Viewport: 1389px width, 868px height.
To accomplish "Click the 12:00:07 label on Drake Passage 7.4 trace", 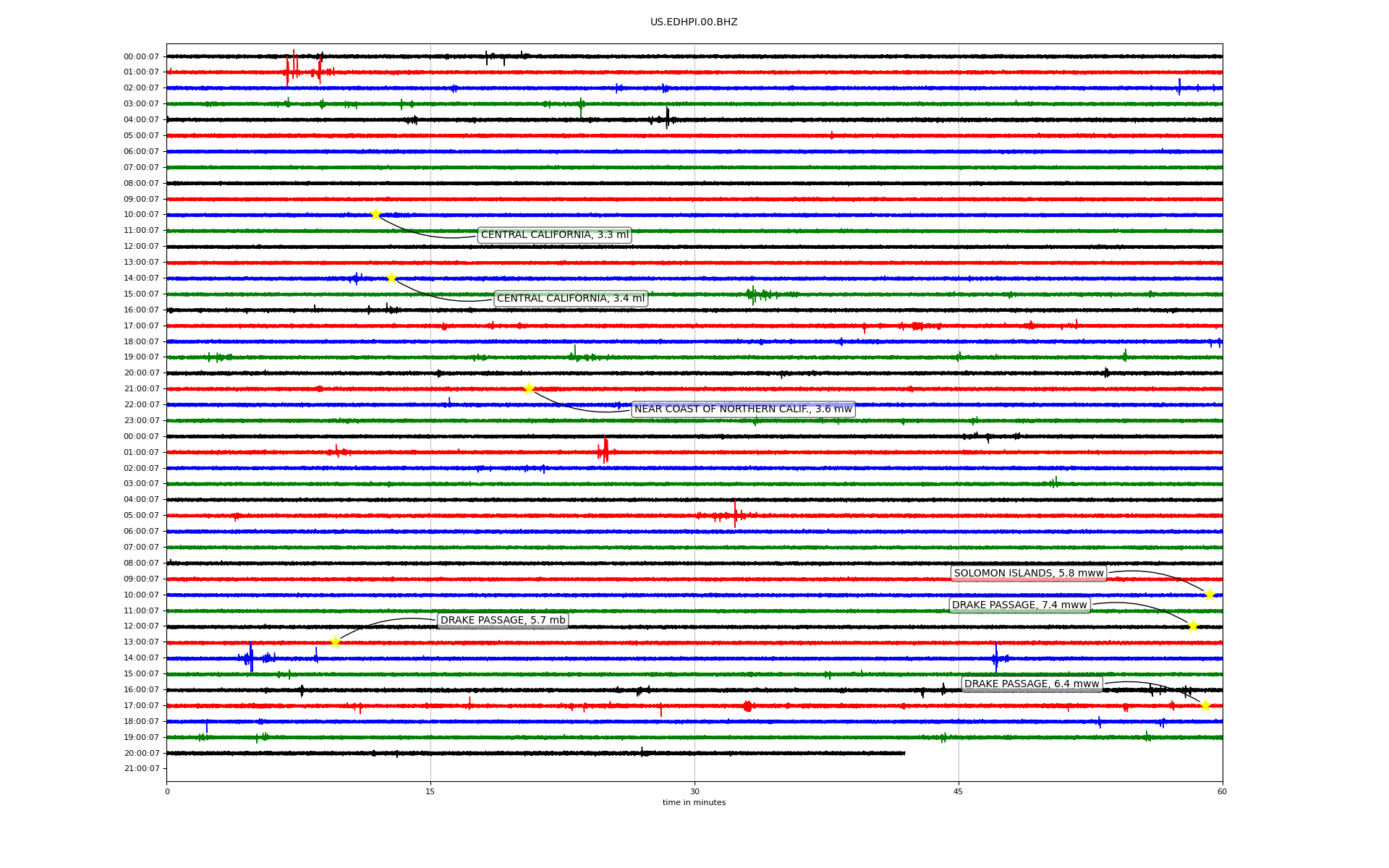I will click(141, 626).
